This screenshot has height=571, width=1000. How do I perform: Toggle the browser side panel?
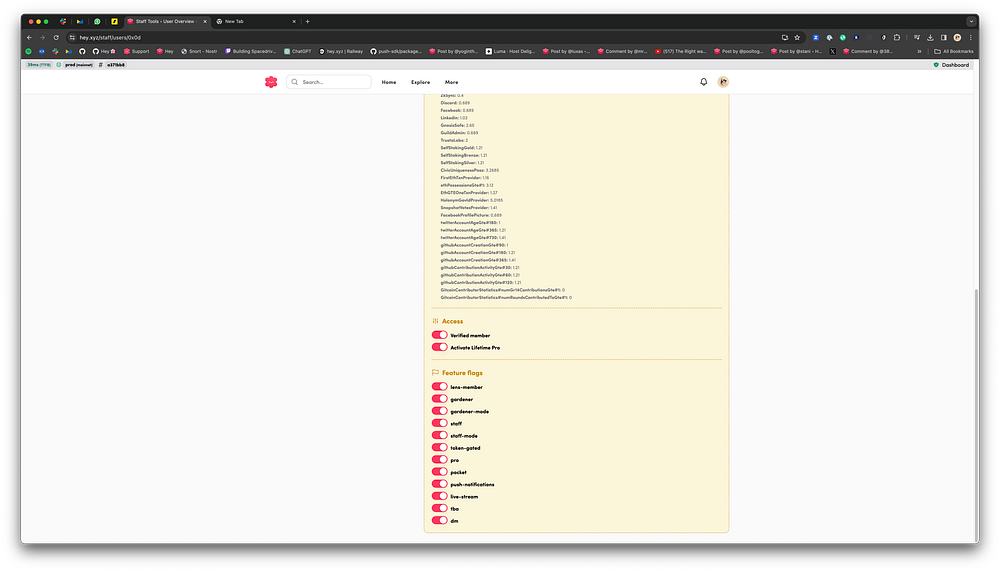[x=944, y=38]
